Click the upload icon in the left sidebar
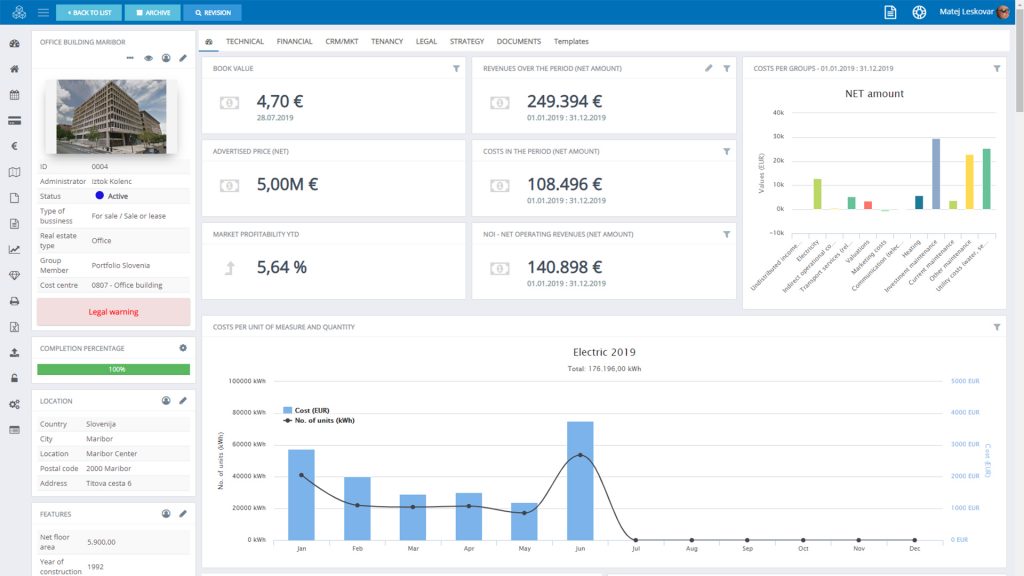The width and height of the screenshot is (1024, 576). 14,353
